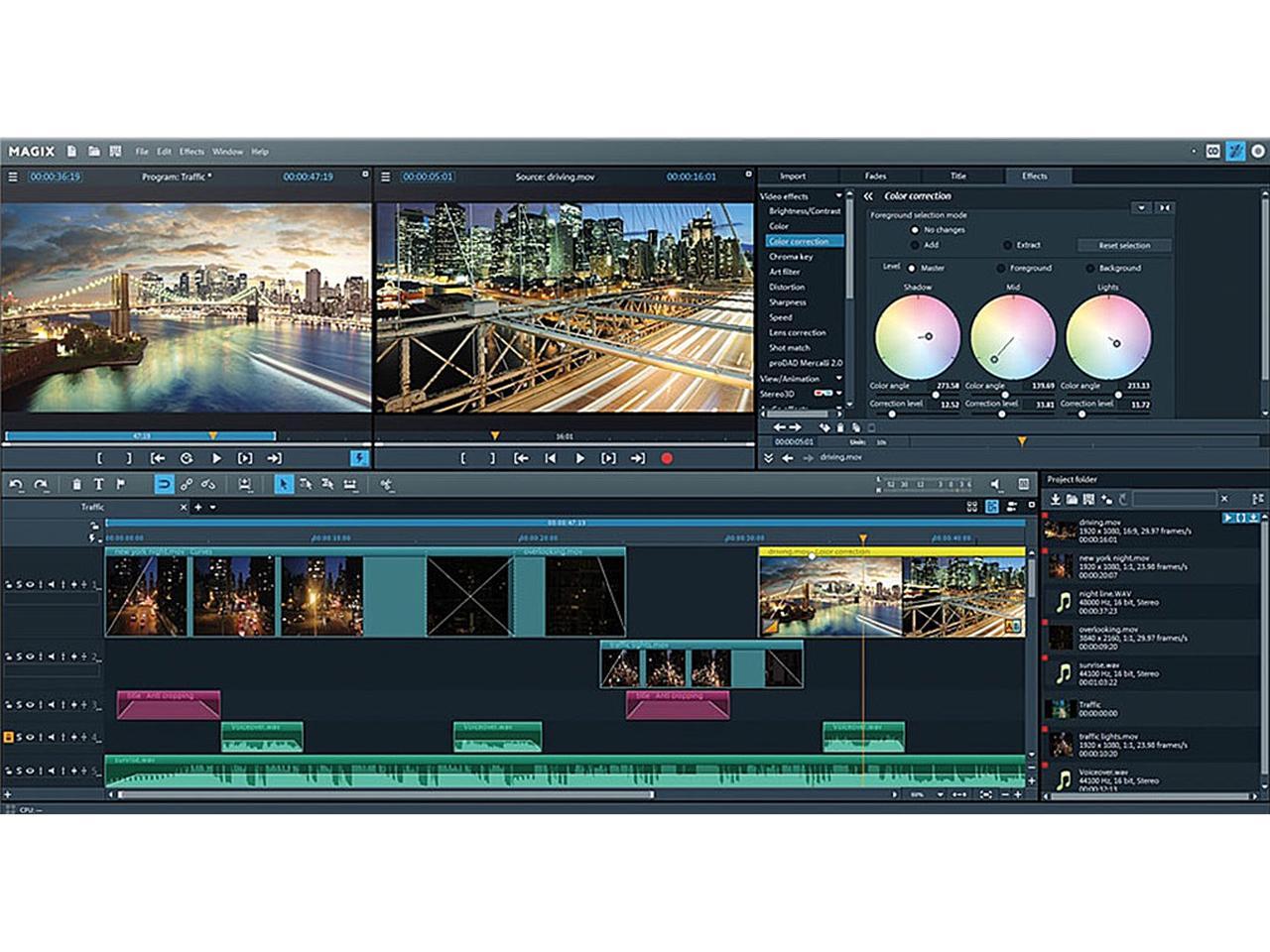1270x952 pixels.
Task: Open the Effects menu in menu bar
Action: [x=191, y=152]
